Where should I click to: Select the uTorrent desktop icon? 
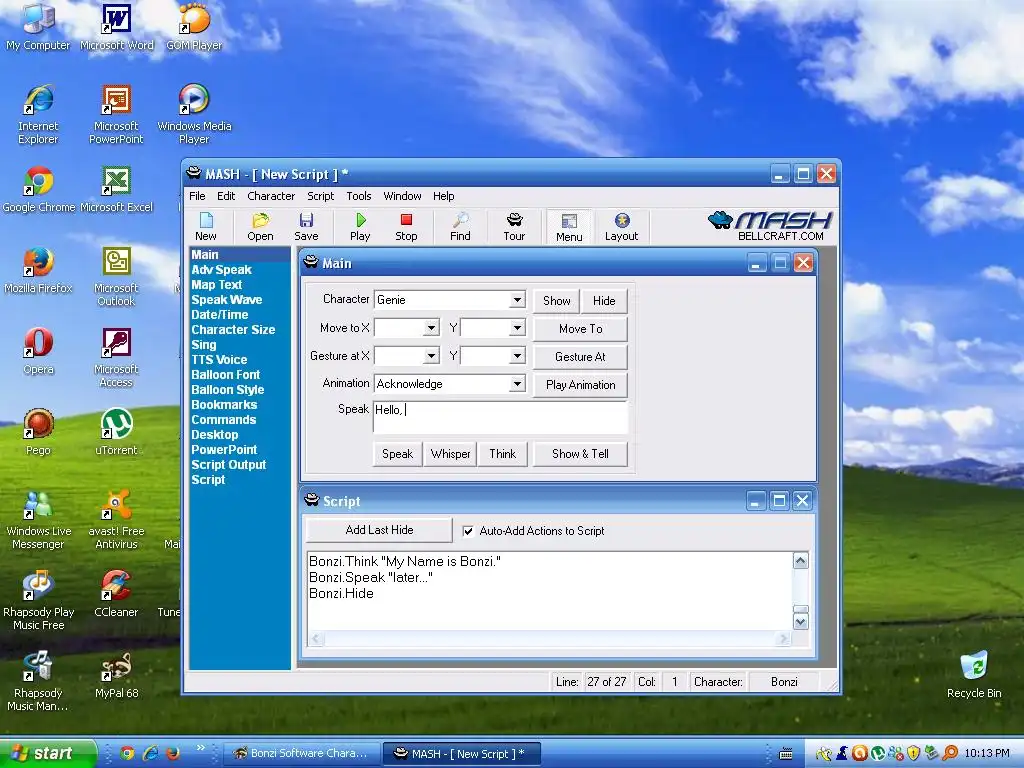tap(116, 432)
